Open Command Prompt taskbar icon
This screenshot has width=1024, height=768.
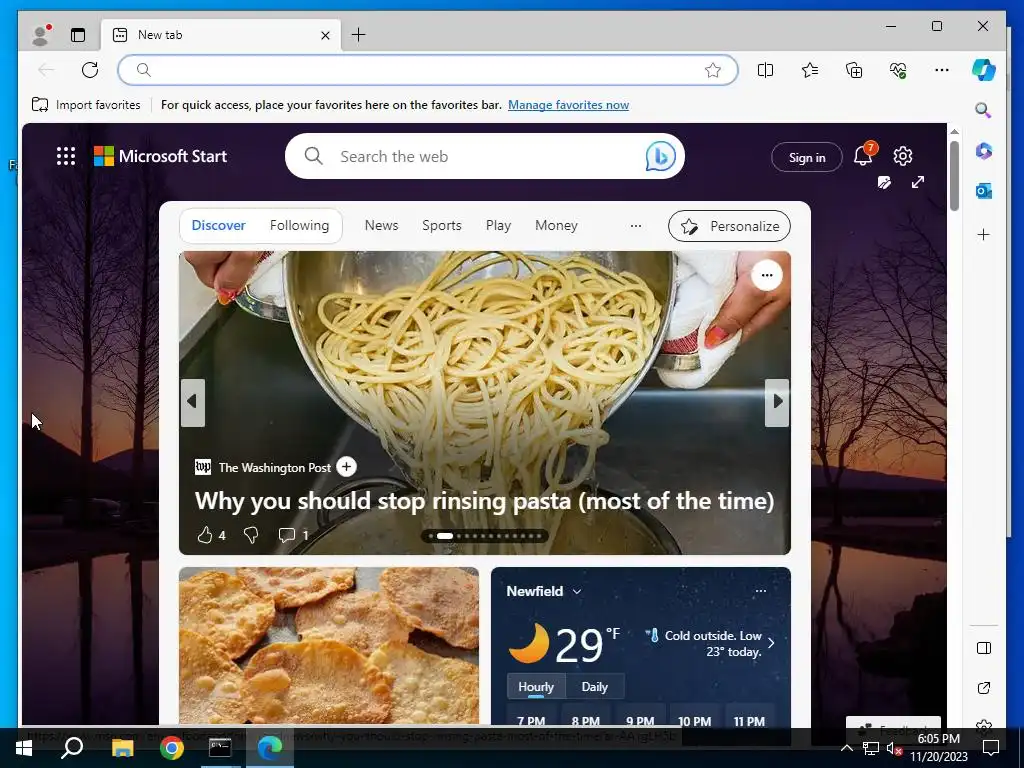click(220, 748)
